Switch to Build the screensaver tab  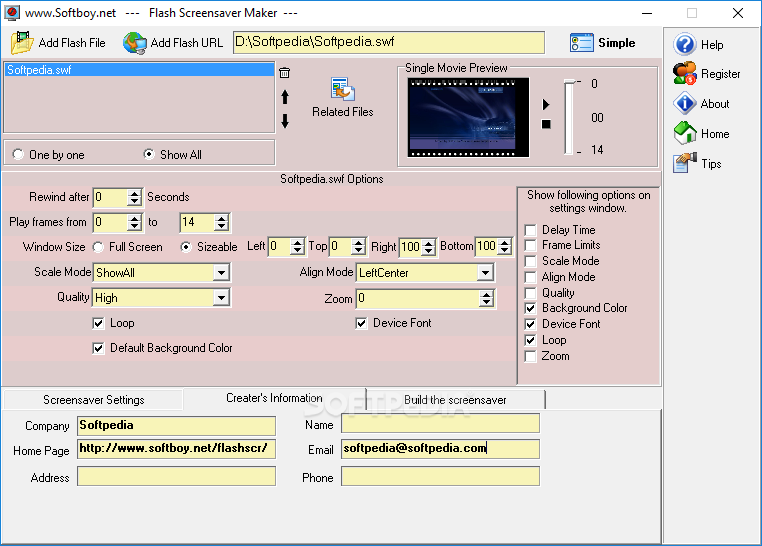(x=455, y=400)
